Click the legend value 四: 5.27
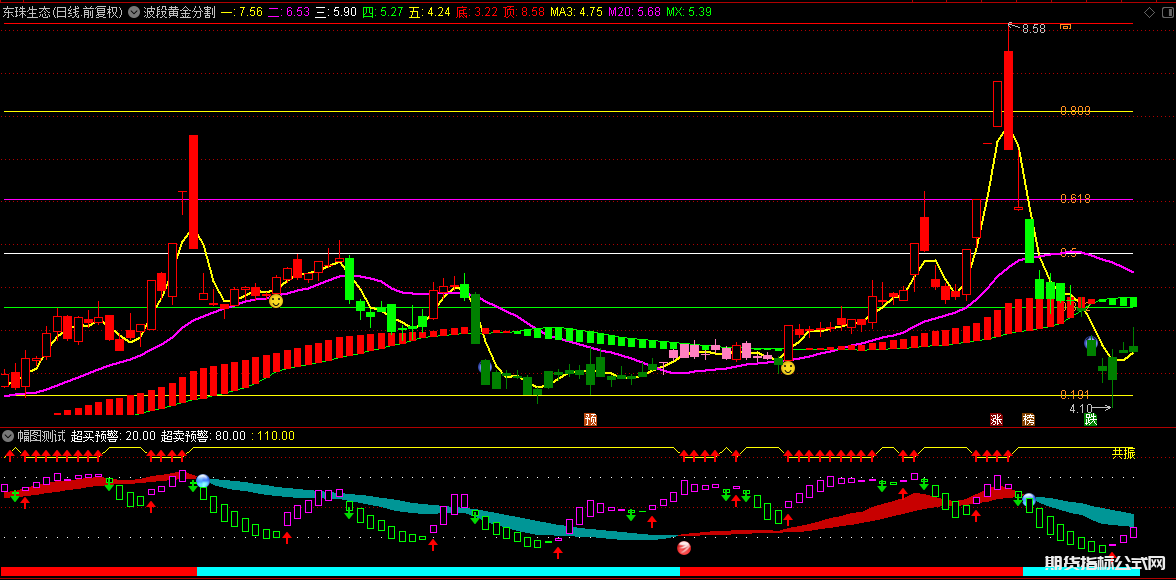Image resolution: width=1176 pixels, height=580 pixels. point(383,12)
